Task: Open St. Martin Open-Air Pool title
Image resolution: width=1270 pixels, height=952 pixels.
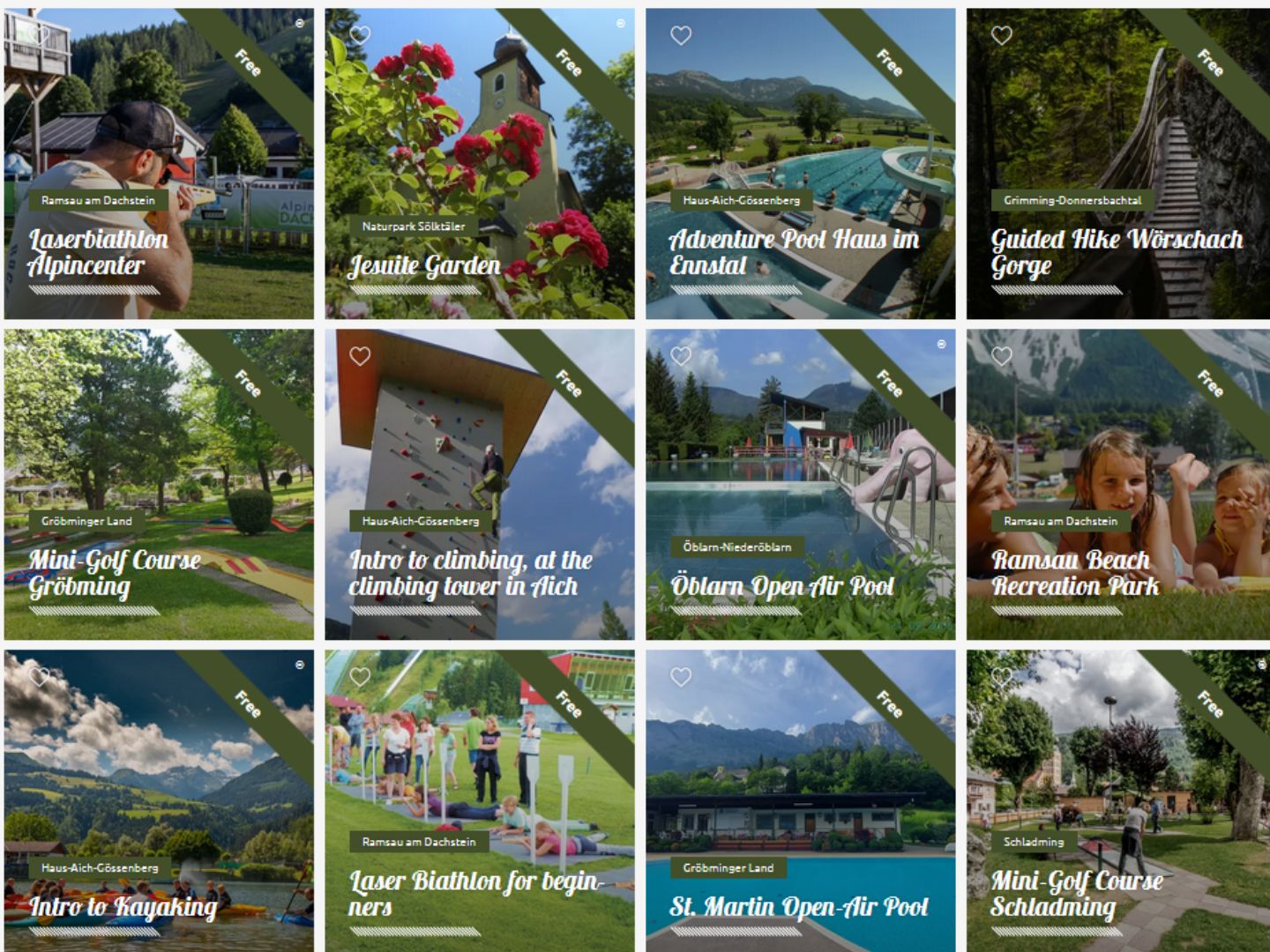Action: [x=799, y=907]
